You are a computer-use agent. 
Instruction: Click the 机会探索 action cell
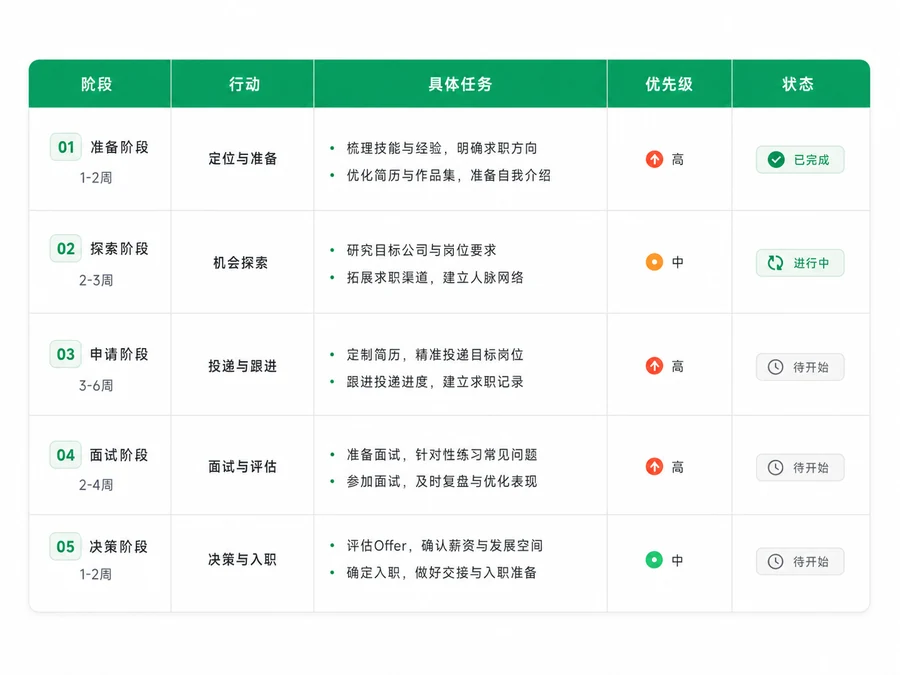240,263
